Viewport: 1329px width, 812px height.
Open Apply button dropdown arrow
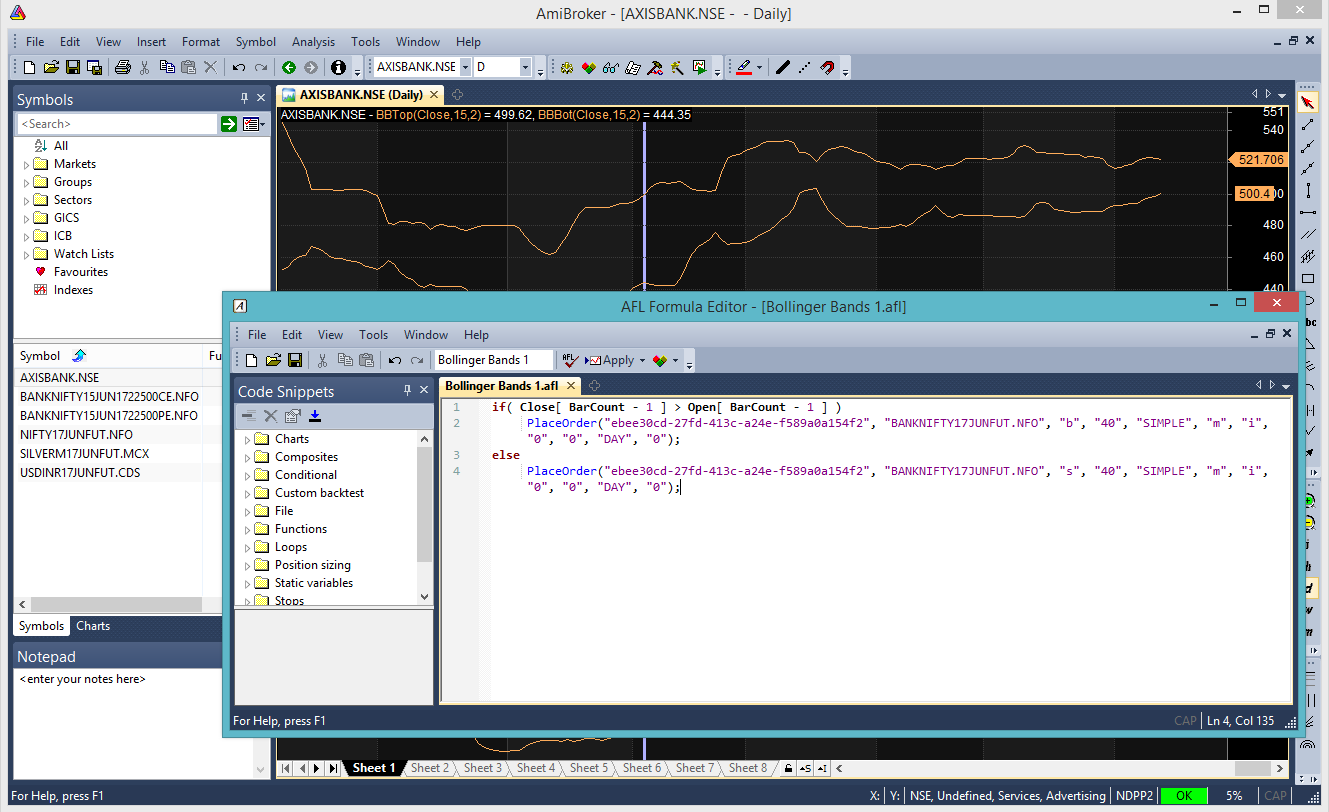pyautogui.click(x=642, y=360)
